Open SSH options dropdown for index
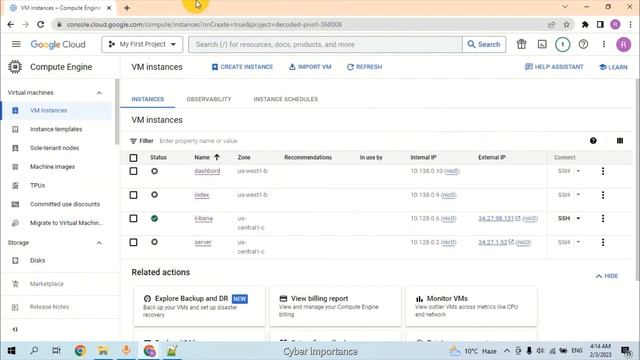 (578, 195)
